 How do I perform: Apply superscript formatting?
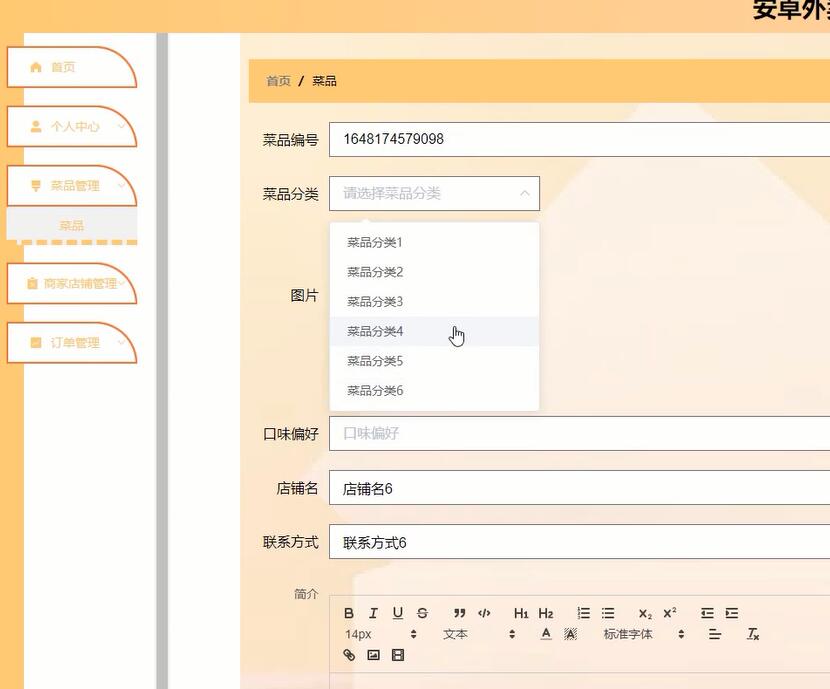coord(670,613)
